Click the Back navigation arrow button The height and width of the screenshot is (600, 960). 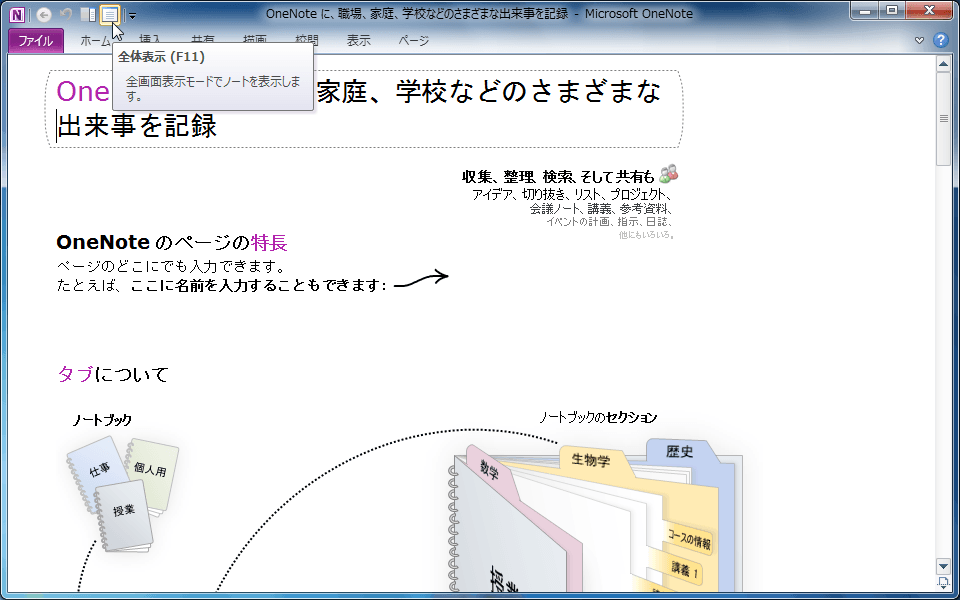[43, 15]
